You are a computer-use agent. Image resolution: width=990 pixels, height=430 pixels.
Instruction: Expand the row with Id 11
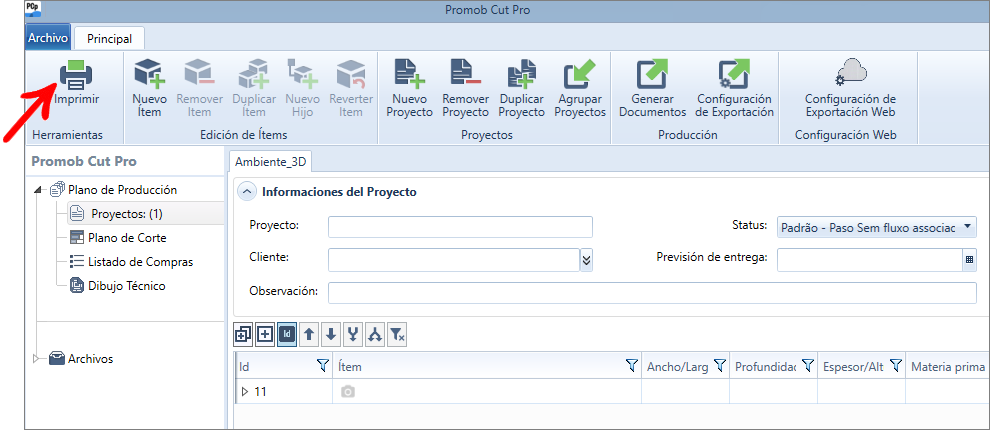pos(245,392)
